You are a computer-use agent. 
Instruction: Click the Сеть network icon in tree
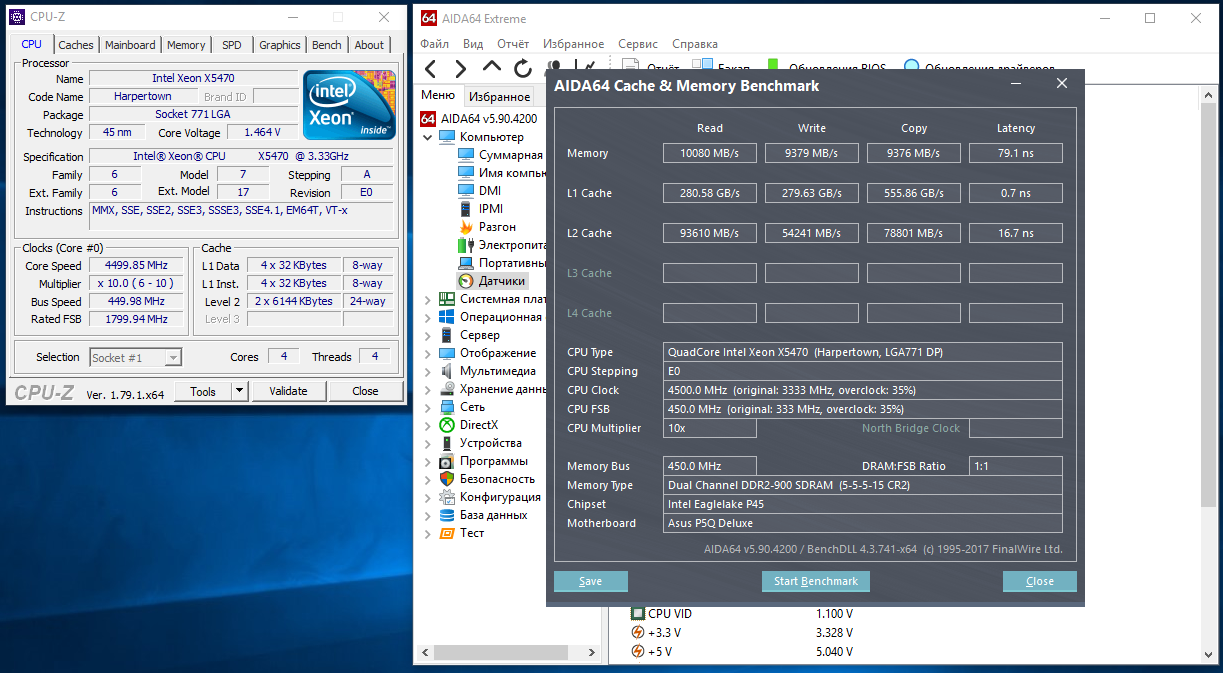[447, 407]
